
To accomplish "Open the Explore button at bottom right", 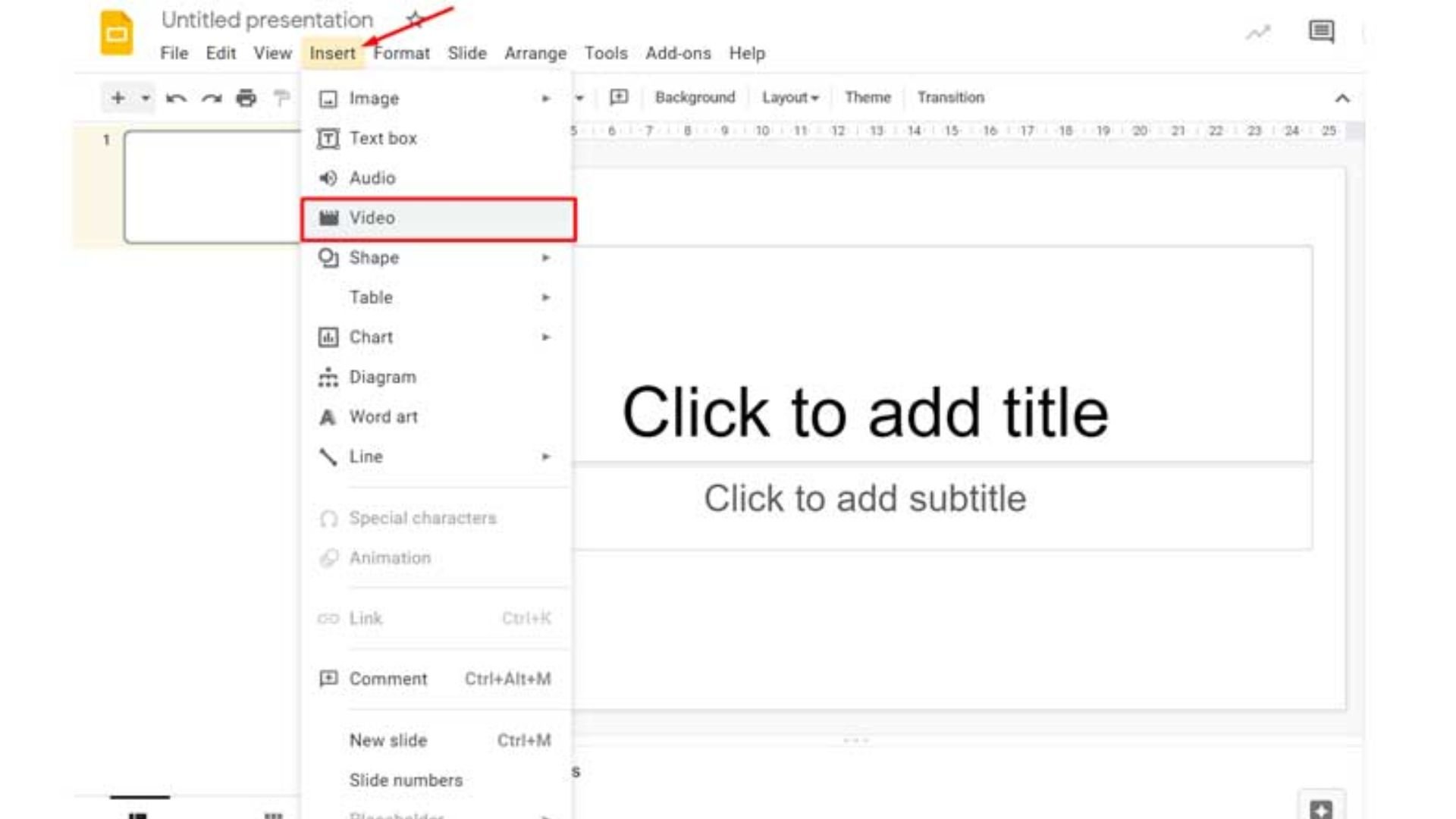I will (x=1321, y=808).
